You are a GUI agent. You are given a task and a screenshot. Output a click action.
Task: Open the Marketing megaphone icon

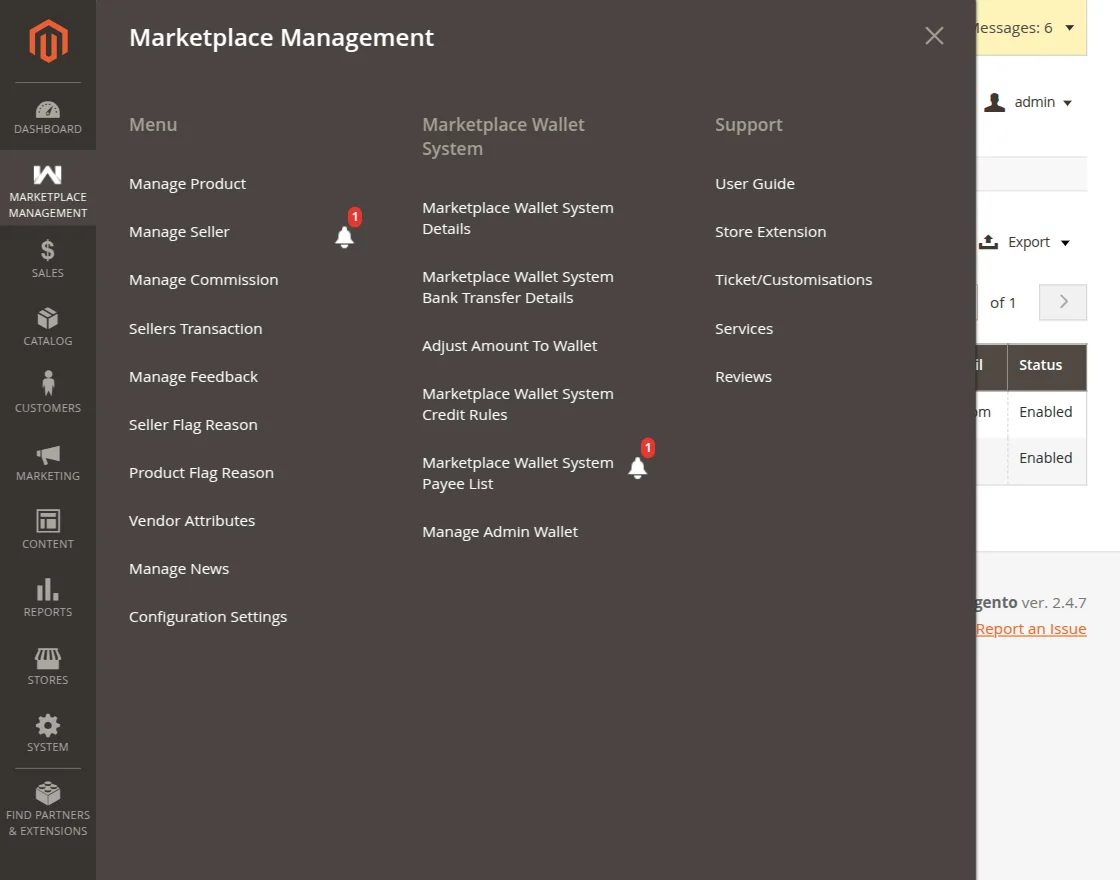pyautogui.click(x=48, y=454)
